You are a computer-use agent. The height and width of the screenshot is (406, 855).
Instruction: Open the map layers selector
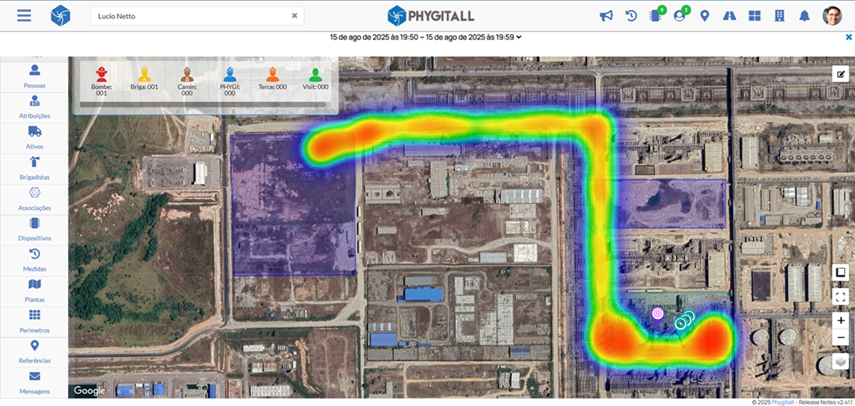[x=841, y=361]
